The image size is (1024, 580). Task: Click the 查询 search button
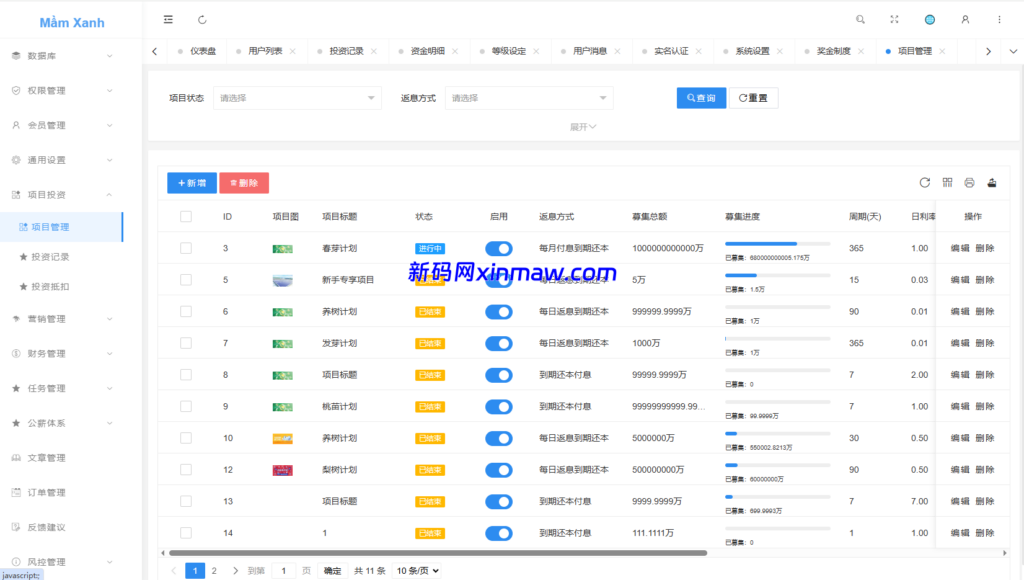701,98
